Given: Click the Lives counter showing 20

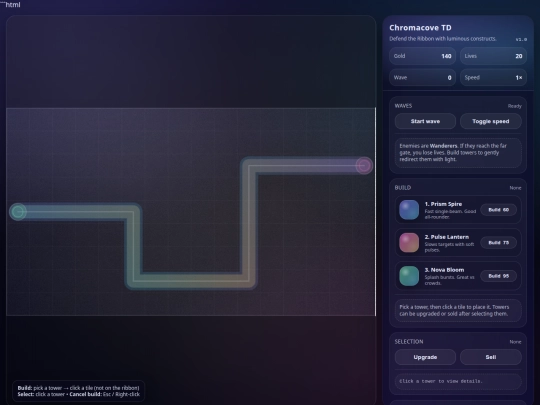Looking at the screenshot, I should [494, 56].
